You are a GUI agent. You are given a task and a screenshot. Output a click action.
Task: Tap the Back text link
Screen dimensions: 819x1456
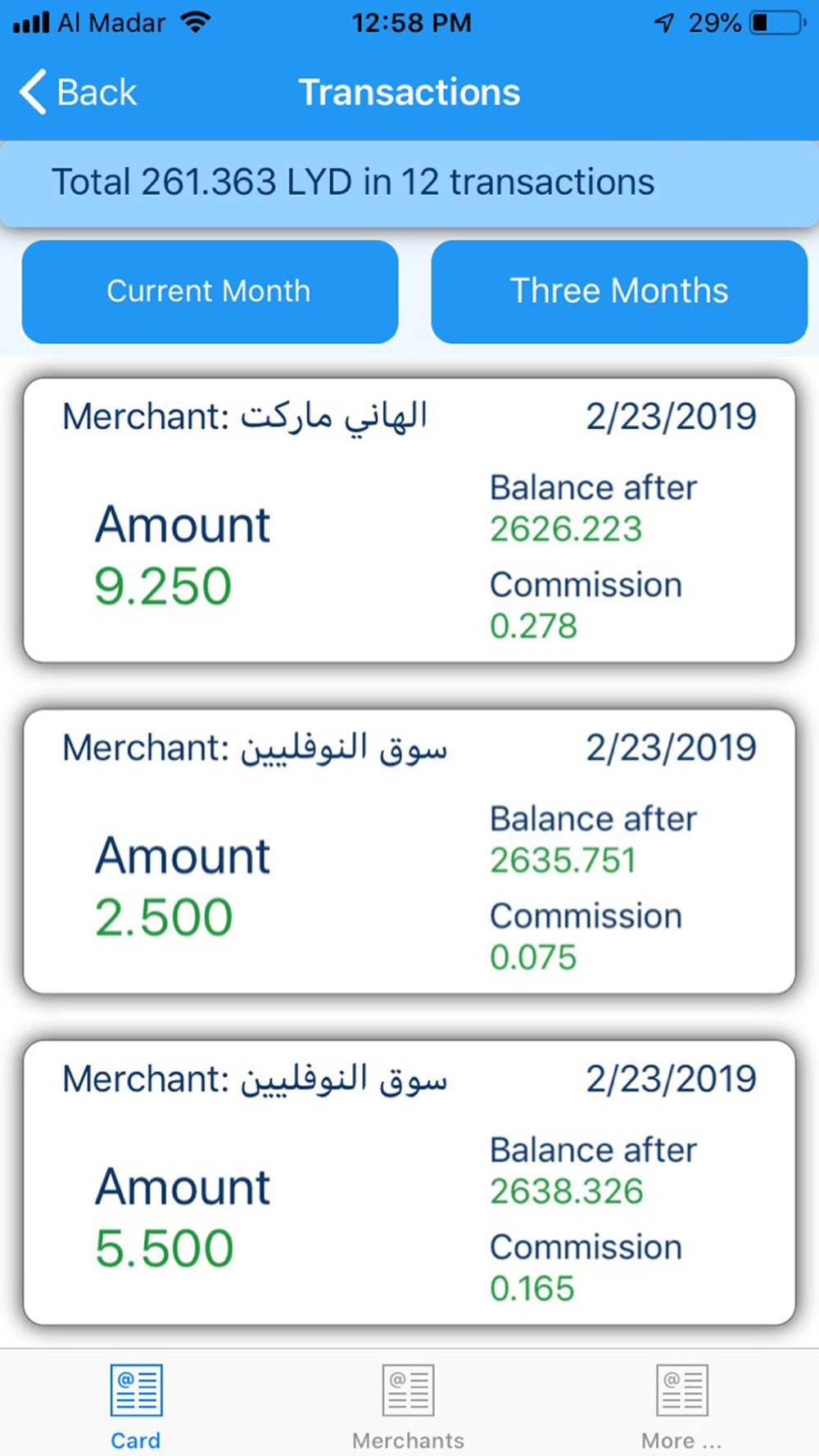[x=97, y=92]
